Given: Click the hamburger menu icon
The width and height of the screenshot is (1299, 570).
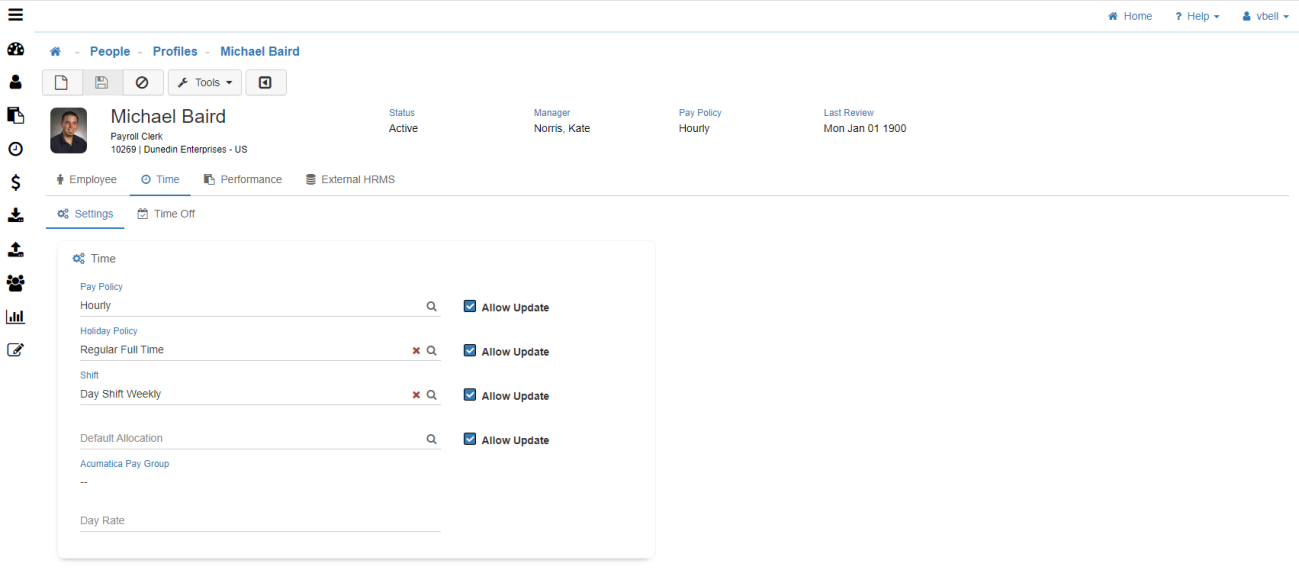Looking at the screenshot, I should [x=15, y=15].
